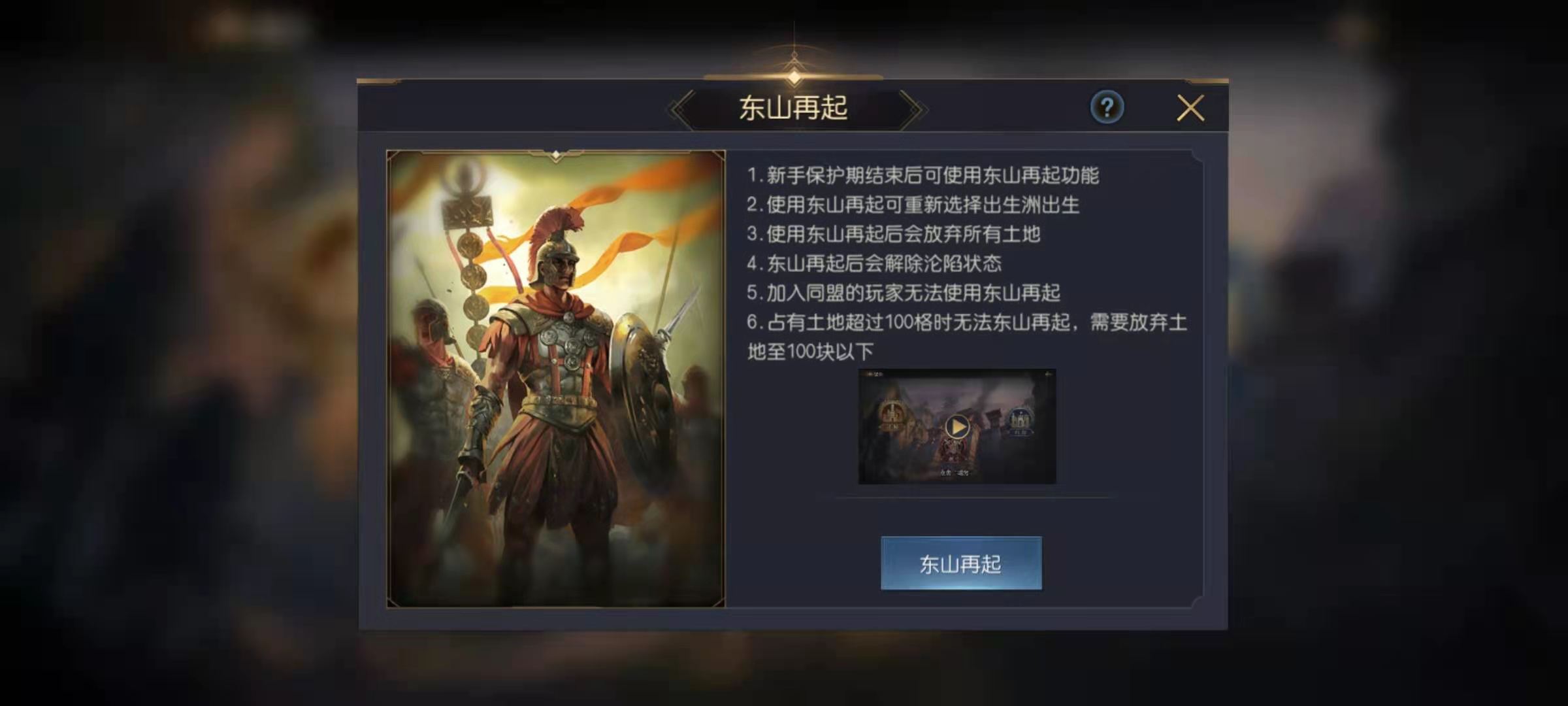Click the 东山再起 title banner
The image size is (1568, 706).
pos(793,108)
